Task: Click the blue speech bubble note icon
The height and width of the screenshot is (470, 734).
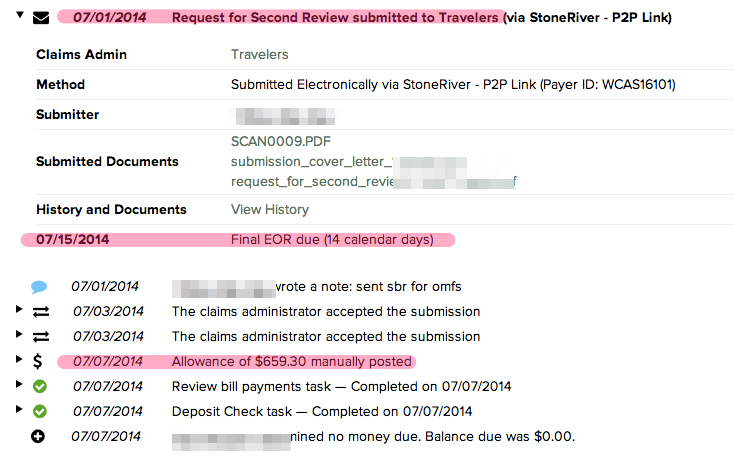Action: pyautogui.click(x=39, y=286)
